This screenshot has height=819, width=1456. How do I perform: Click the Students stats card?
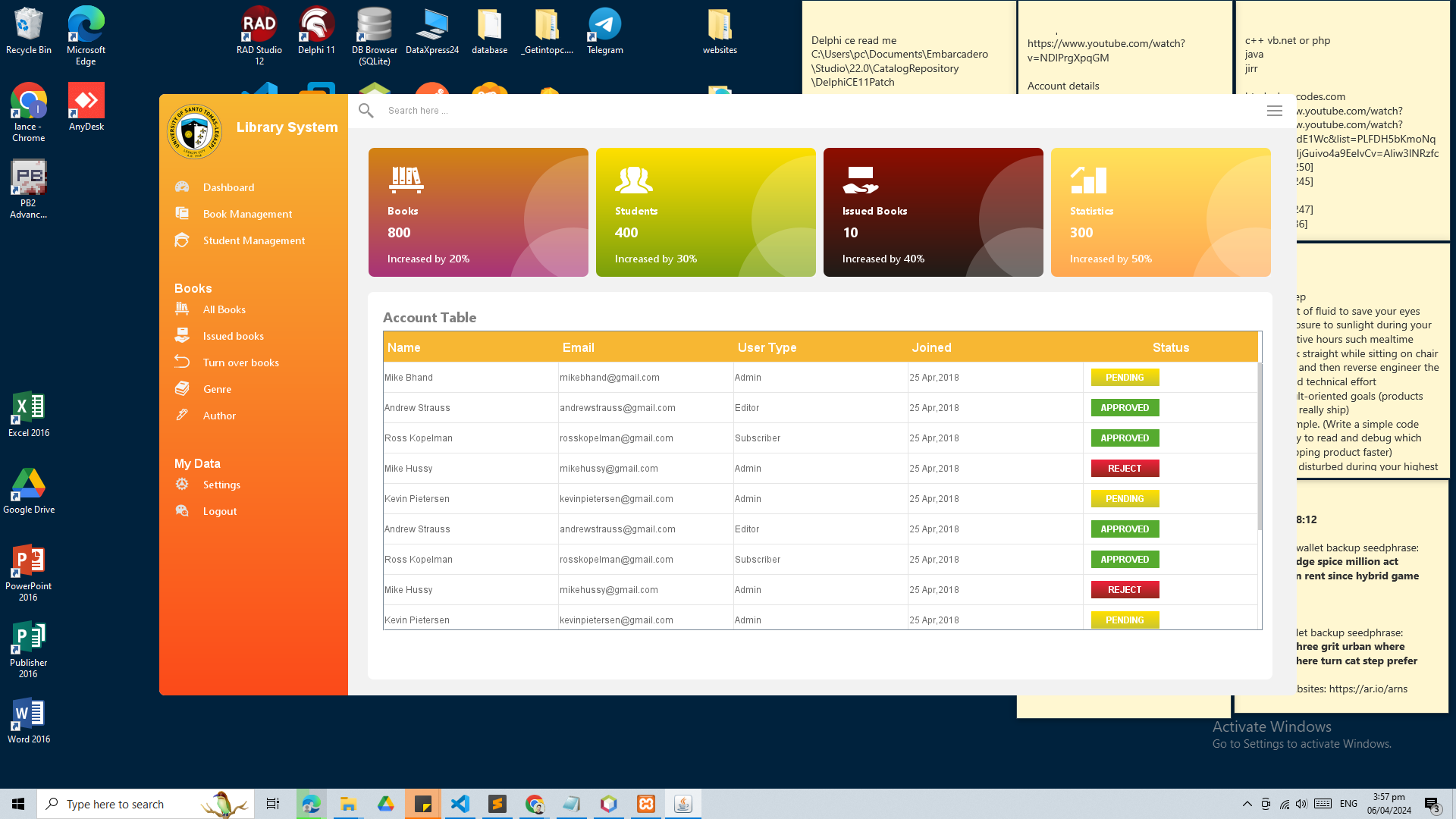[705, 212]
